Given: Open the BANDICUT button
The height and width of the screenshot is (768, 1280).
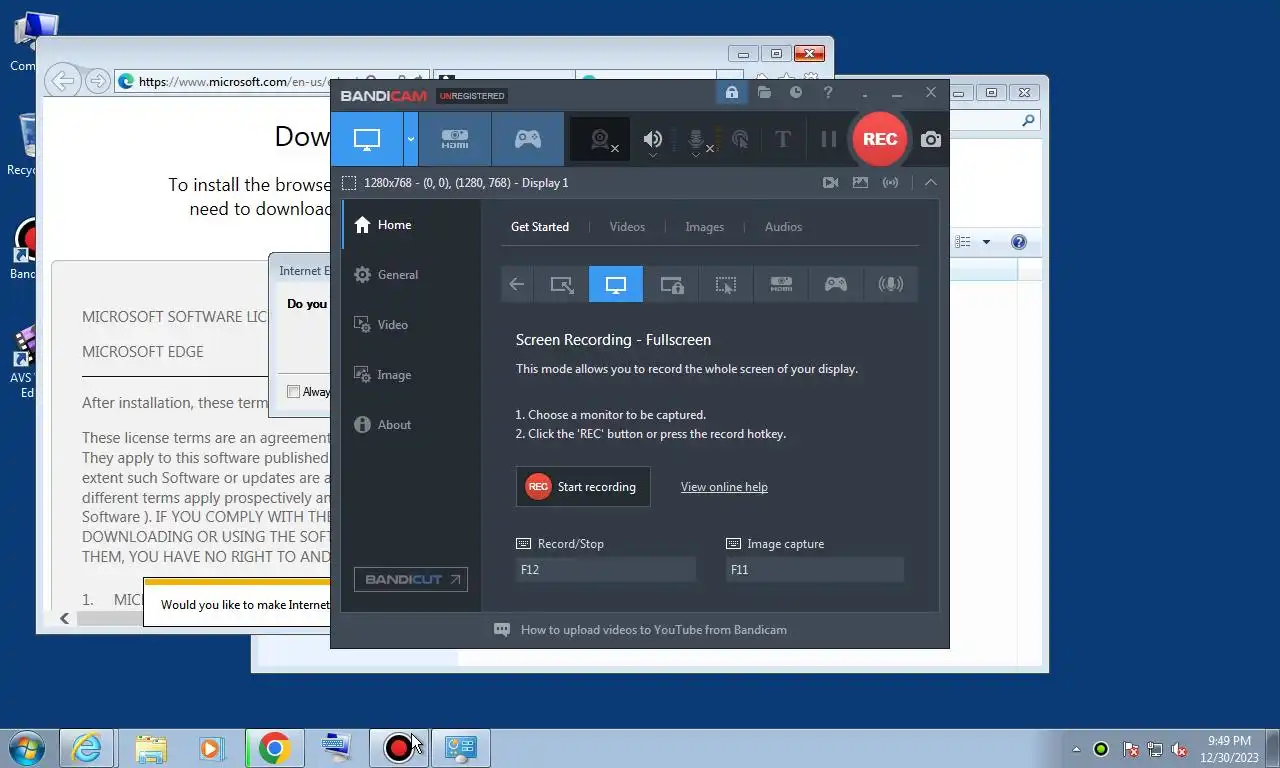Looking at the screenshot, I should [x=411, y=579].
